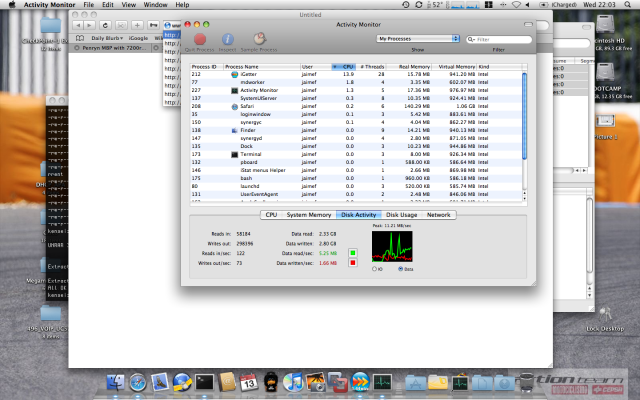
Task: Click the Inspect info icon
Action: click(x=227, y=39)
